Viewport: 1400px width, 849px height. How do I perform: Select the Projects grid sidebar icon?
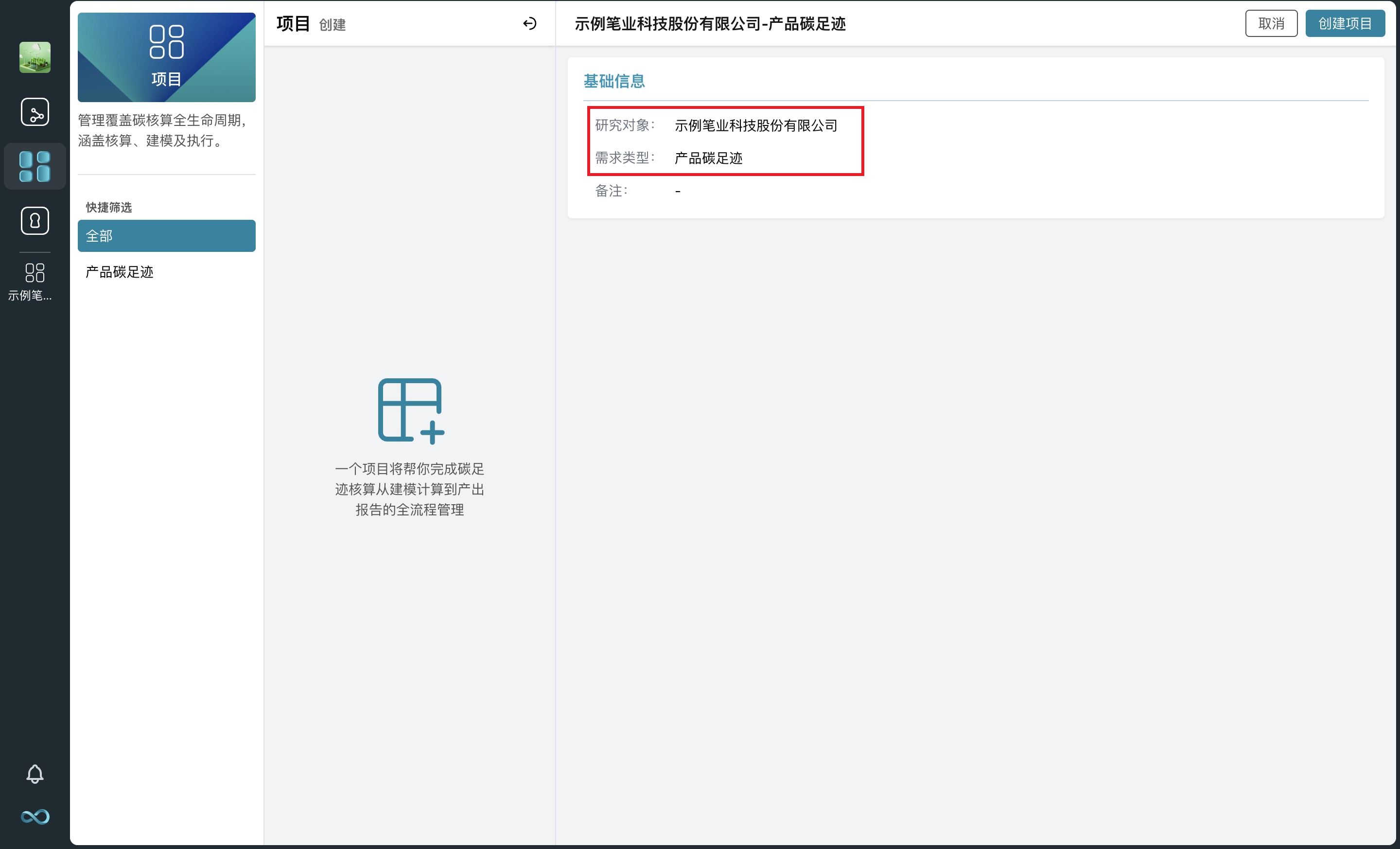pyautogui.click(x=35, y=166)
